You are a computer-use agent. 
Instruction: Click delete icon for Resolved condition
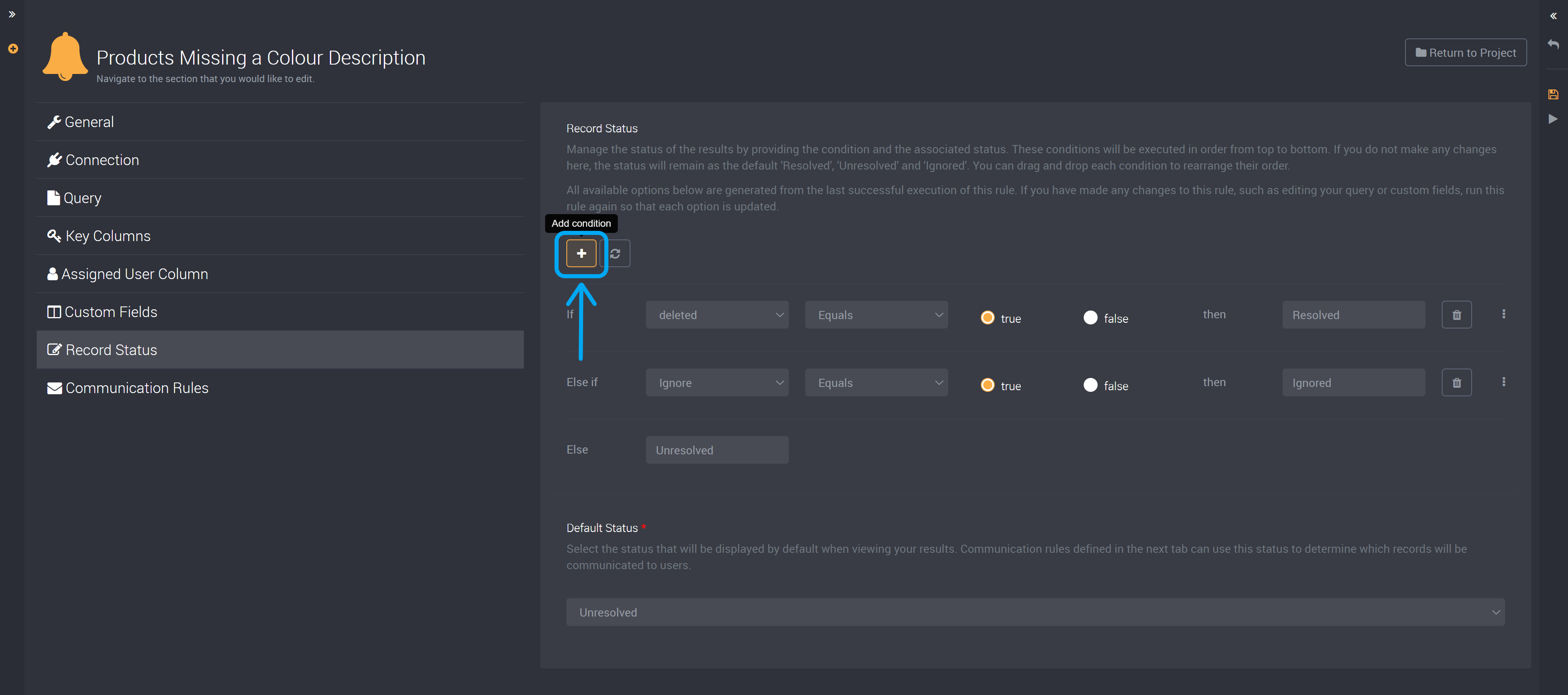coord(1456,314)
